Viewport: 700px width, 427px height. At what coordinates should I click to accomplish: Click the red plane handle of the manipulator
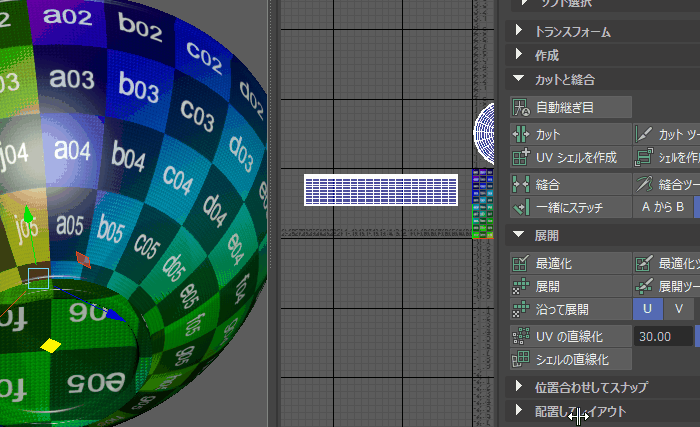click(x=83, y=260)
